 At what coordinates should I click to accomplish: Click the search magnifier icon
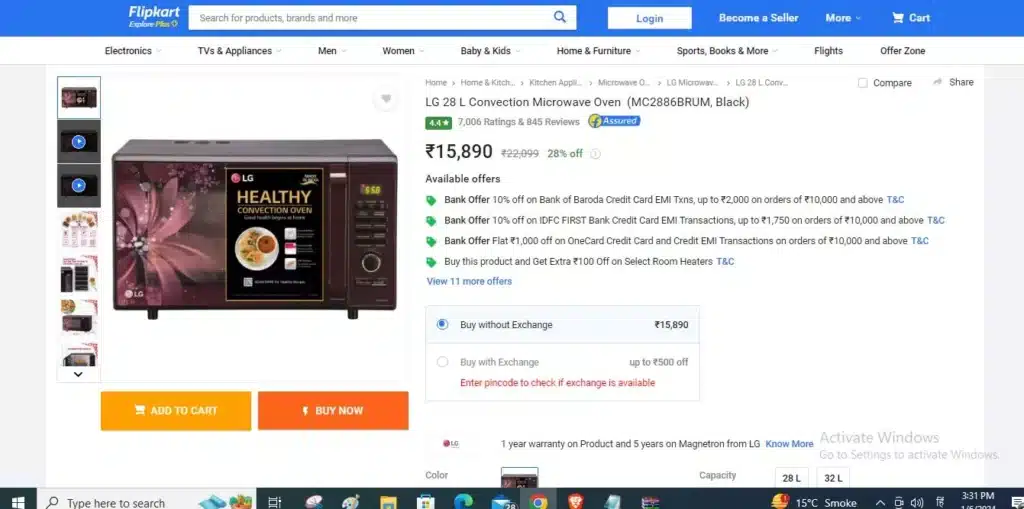(560, 17)
